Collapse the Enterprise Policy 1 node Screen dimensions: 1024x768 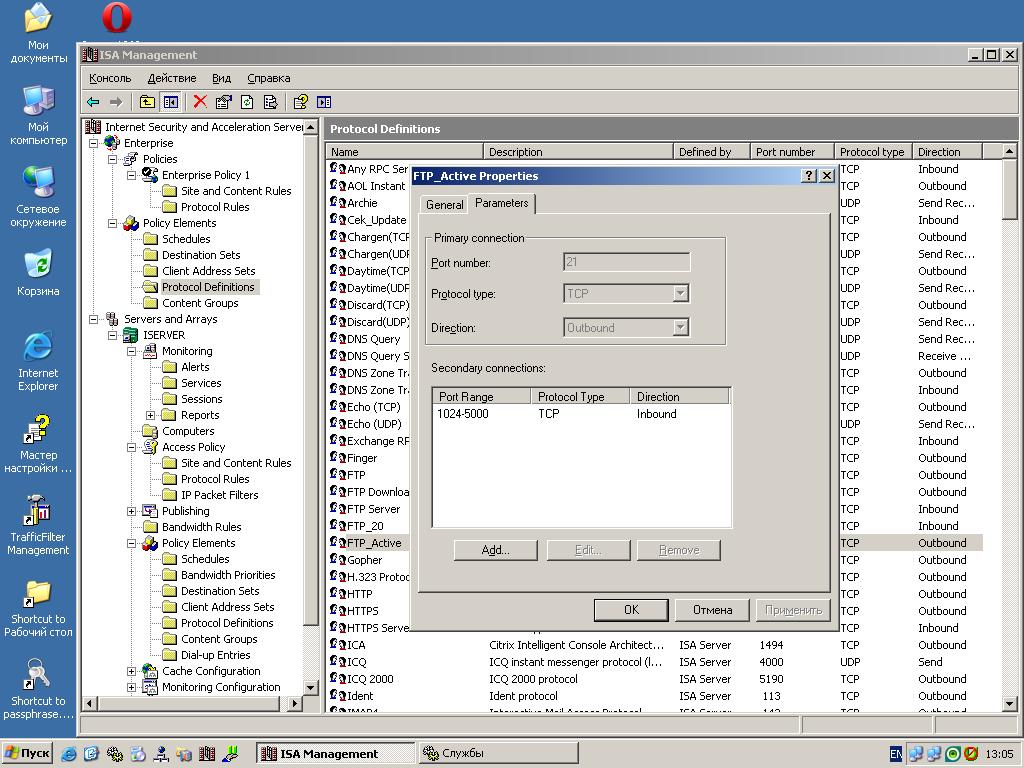pyautogui.click(x=131, y=175)
